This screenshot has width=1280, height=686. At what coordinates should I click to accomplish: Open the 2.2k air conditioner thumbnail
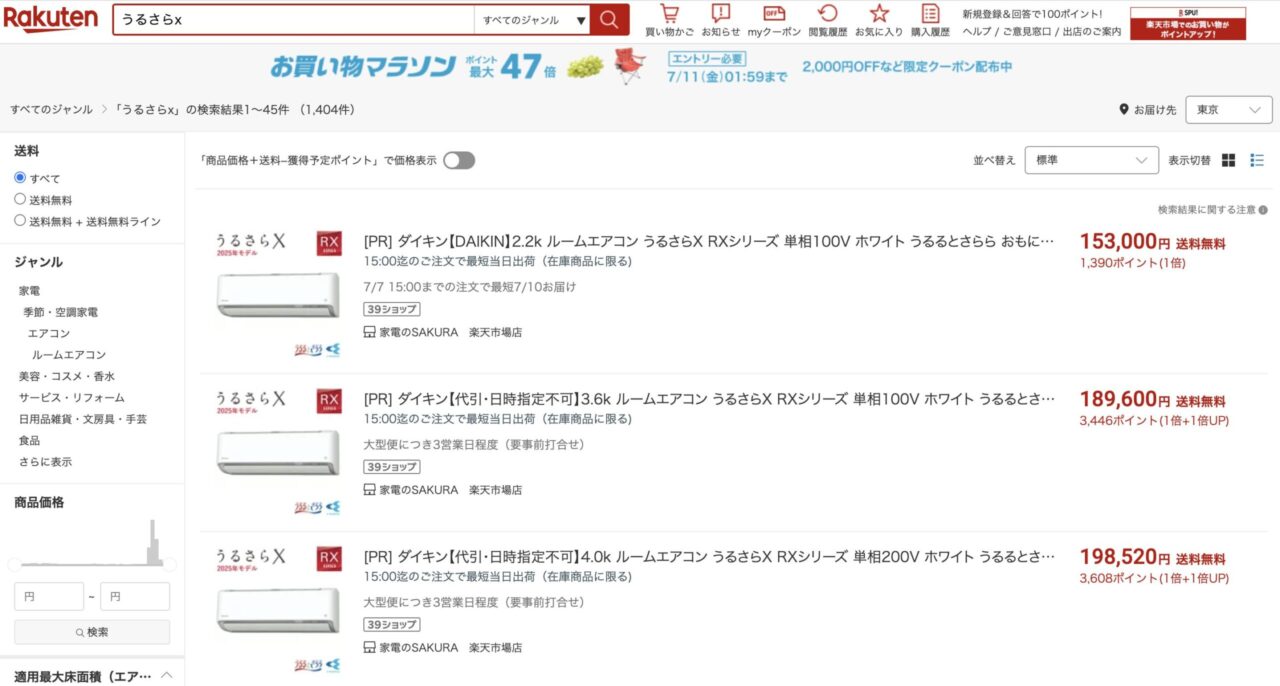(279, 295)
